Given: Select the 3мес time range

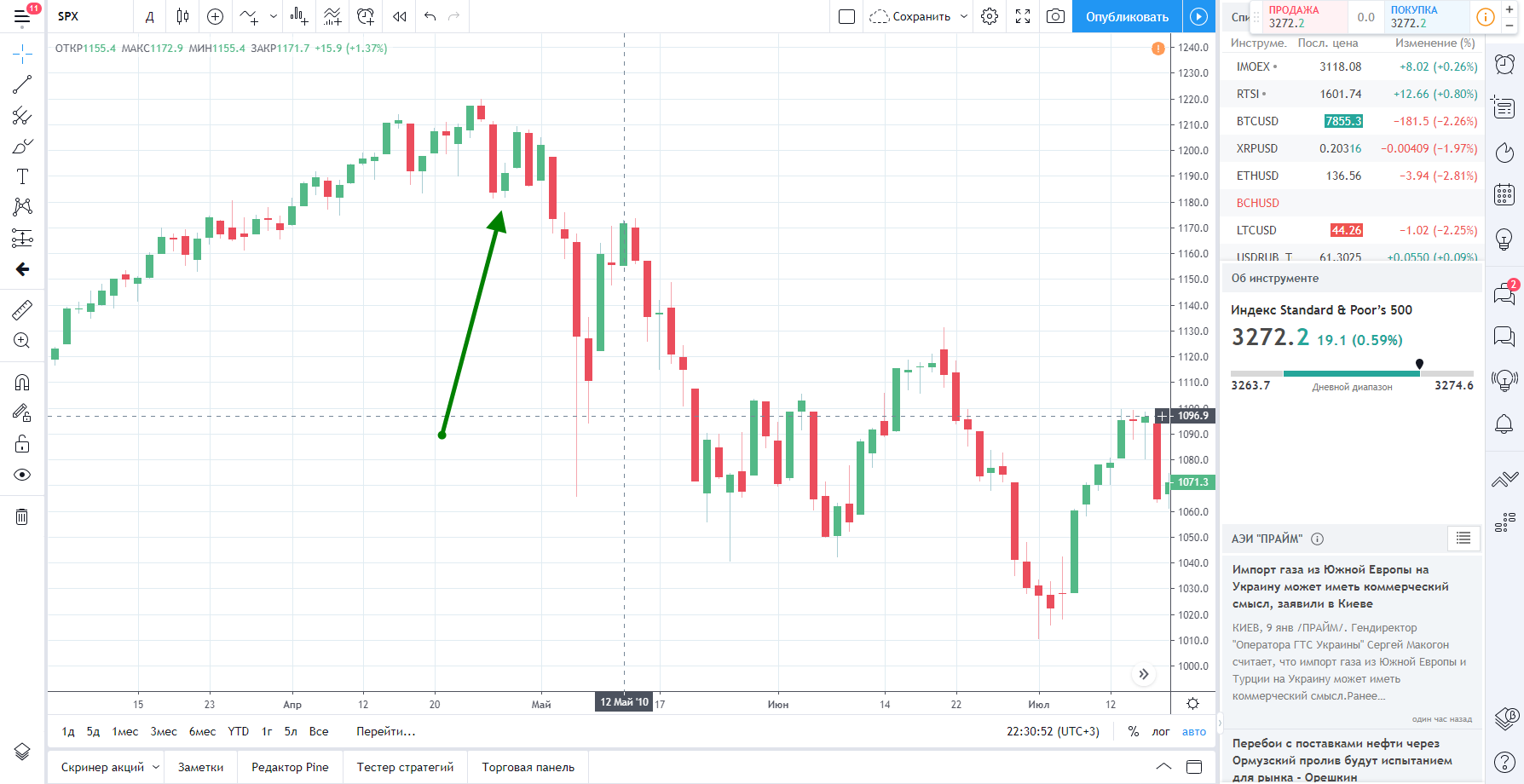Looking at the screenshot, I should (x=164, y=731).
